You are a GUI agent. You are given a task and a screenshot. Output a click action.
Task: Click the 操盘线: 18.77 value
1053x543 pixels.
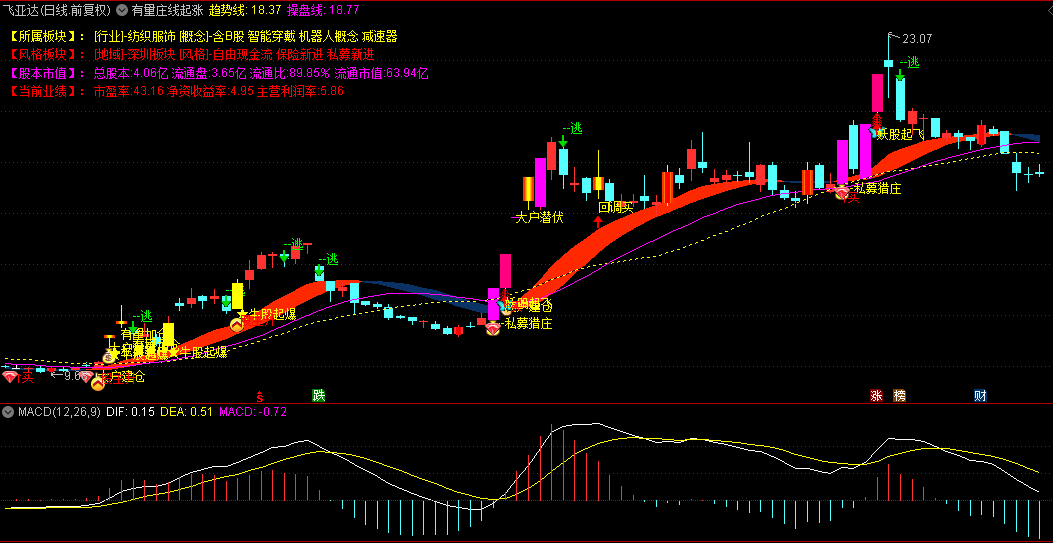click(322, 10)
